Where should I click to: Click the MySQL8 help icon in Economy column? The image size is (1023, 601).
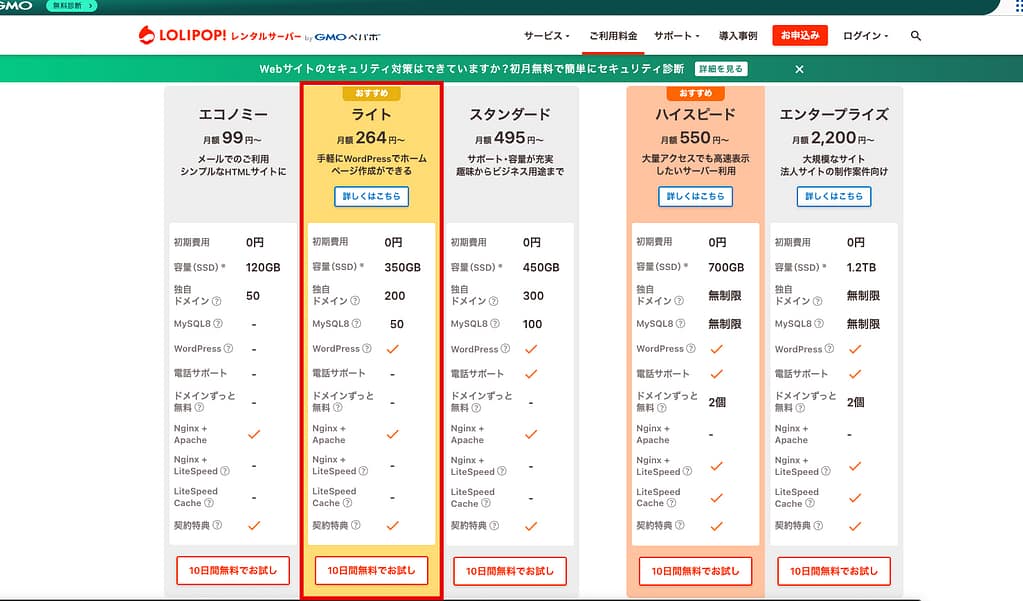(217, 324)
